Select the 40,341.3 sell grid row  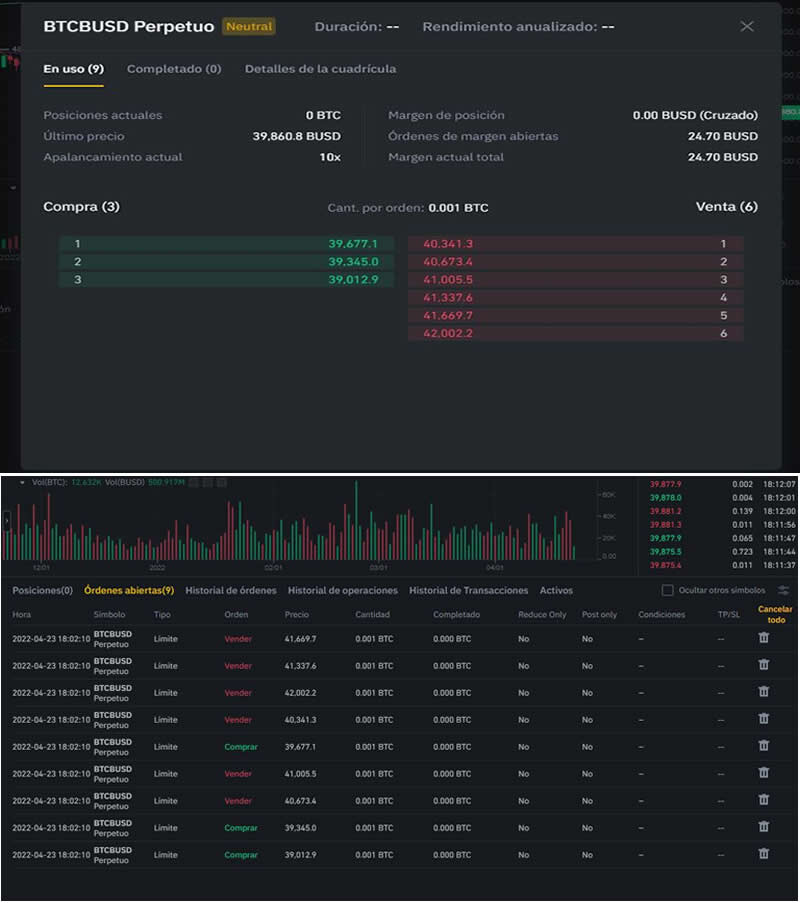click(575, 244)
